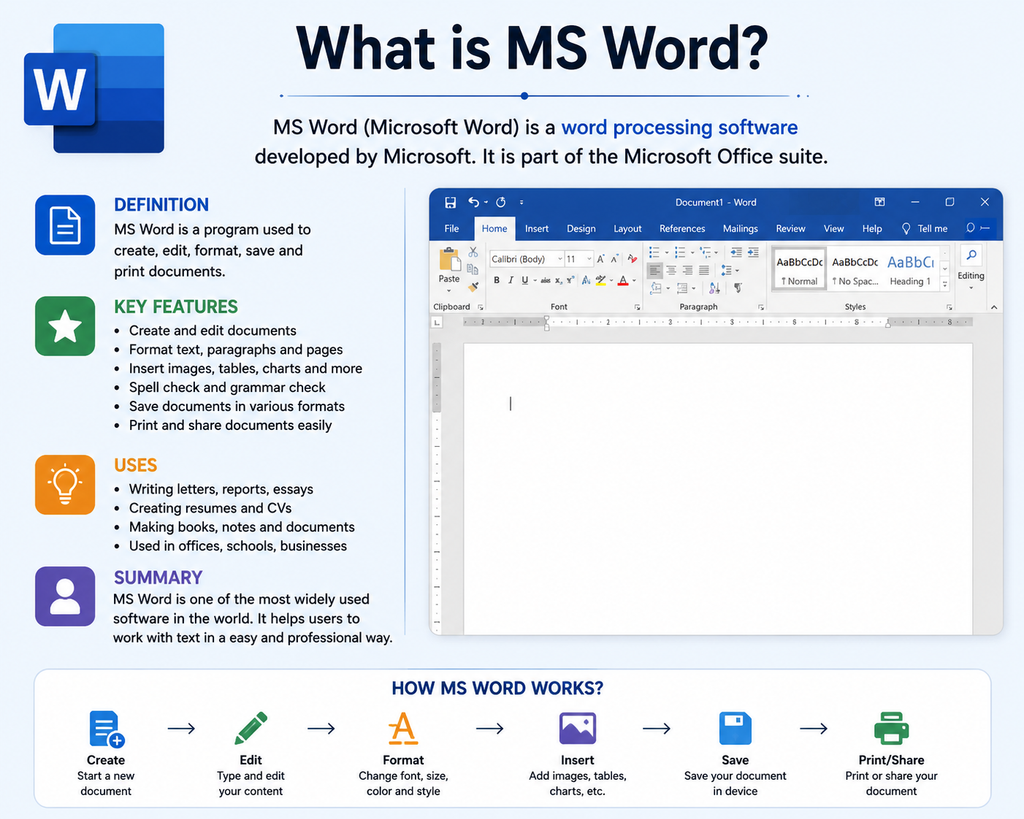
Task: Apply a numbered list
Action: [680, 252]
